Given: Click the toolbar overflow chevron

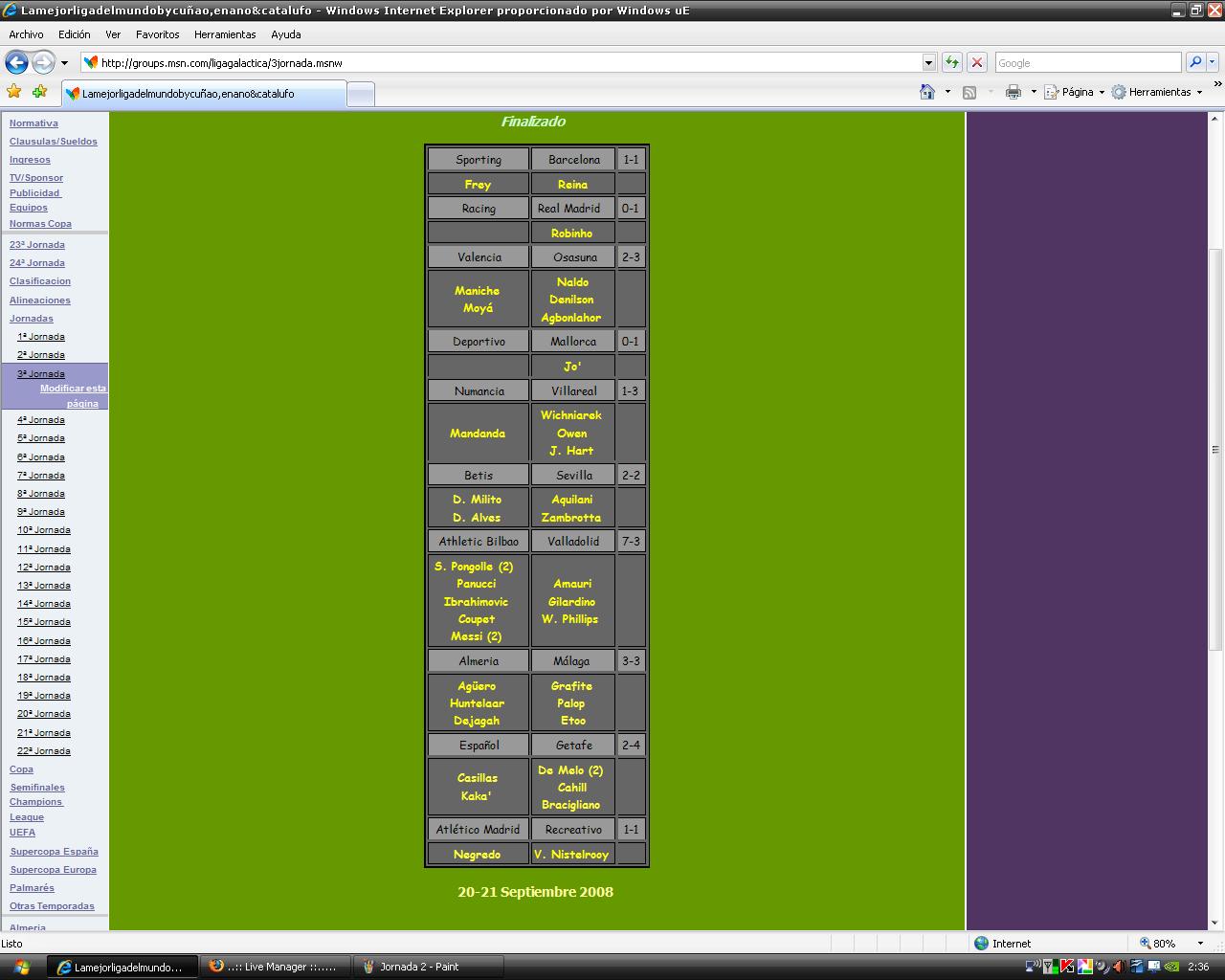Looking at the screenshot, I should [x=1217, y=85].
